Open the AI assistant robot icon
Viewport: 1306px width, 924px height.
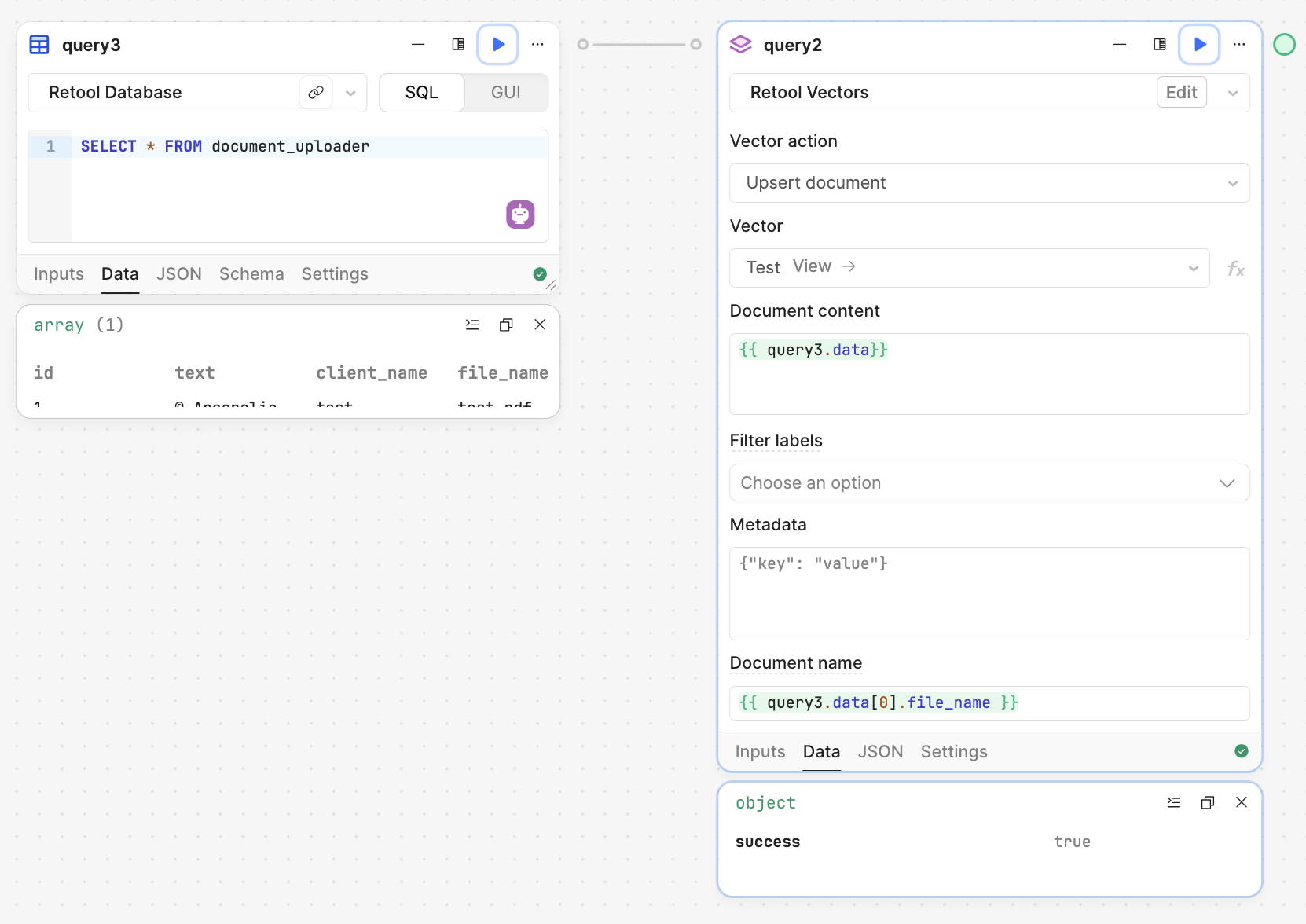point(520,214)
